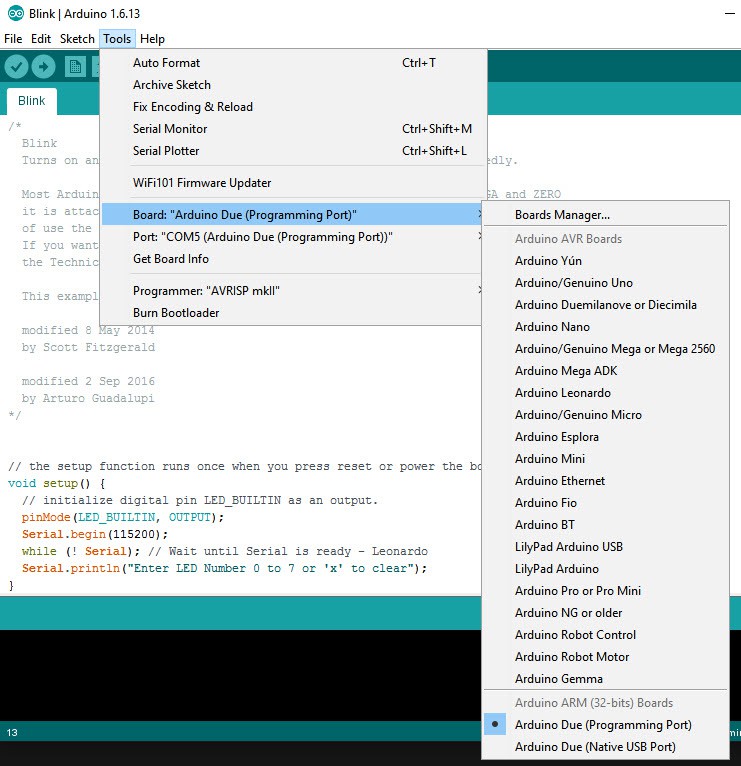Click the 'void setup() {' code line

tap(57, 483)
